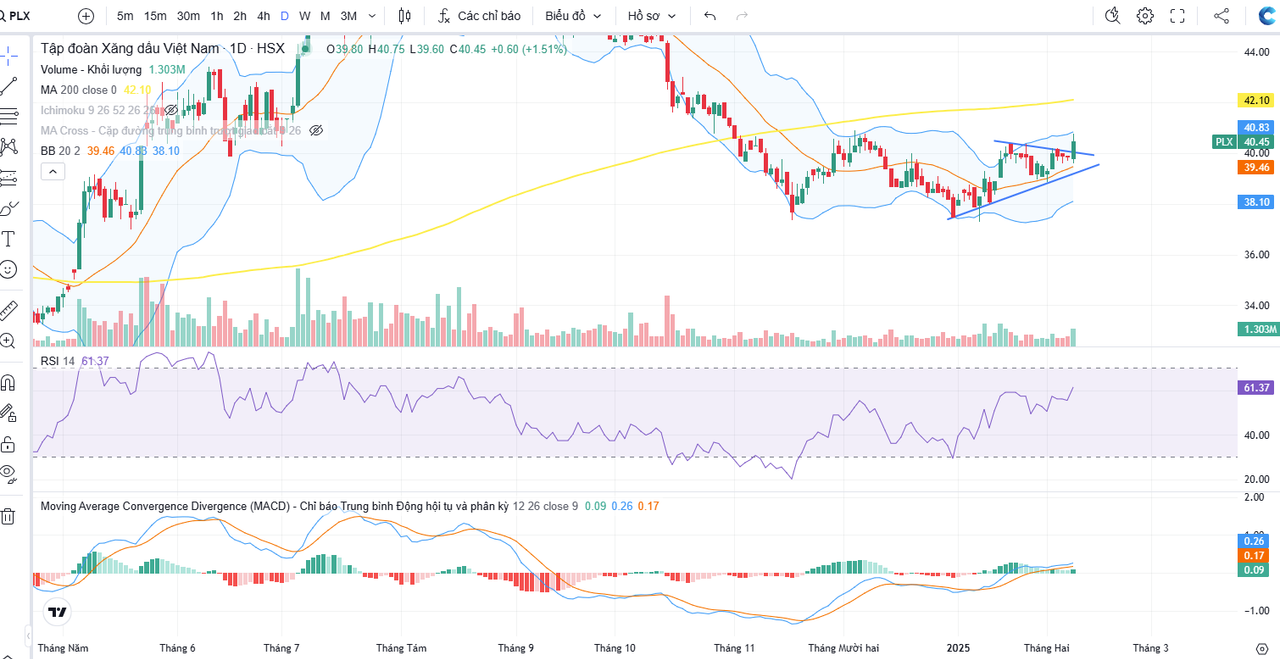Screen dimensions: 1280x659
Task: Click the Tháng 10 time axis label
Action: pyautogui.click(x=614, y=648)
